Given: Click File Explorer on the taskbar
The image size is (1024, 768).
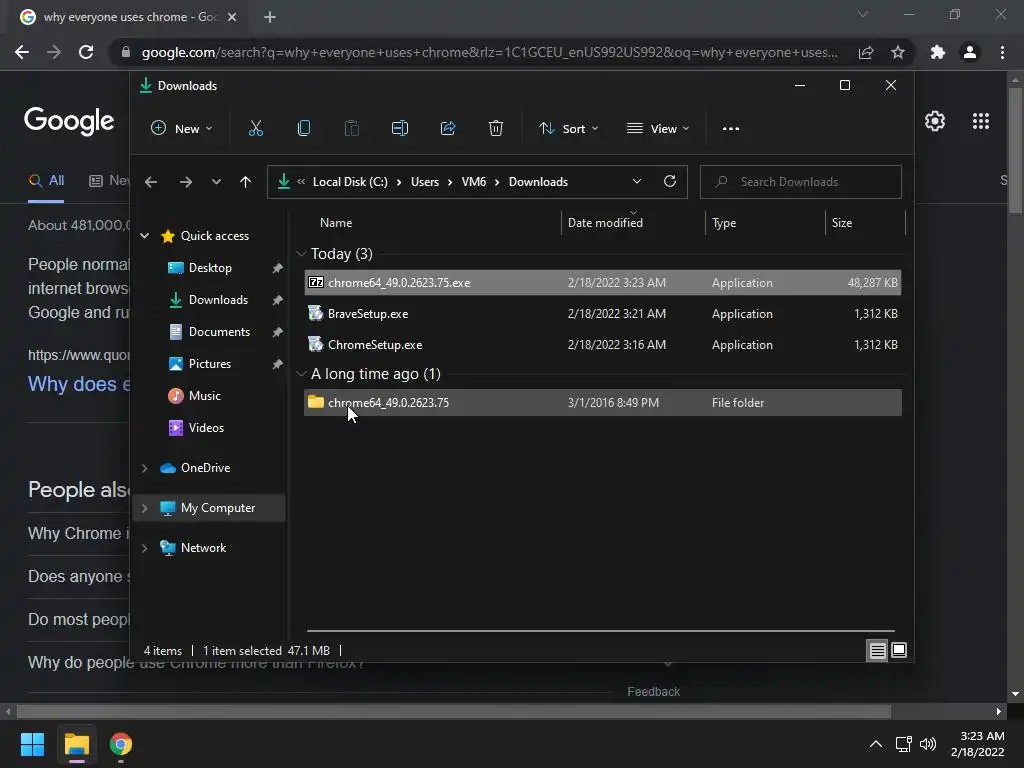Looking at the screenshot, I should [76, 744].
